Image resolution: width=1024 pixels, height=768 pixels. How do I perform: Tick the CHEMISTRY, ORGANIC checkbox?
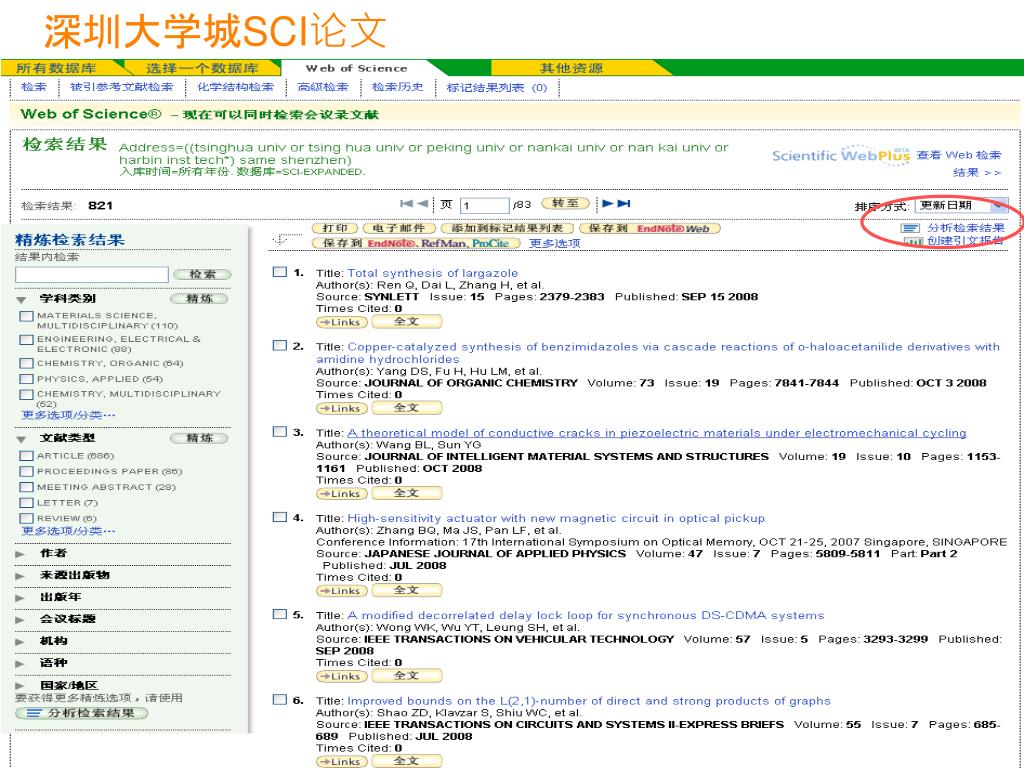(x=26, y=363)
